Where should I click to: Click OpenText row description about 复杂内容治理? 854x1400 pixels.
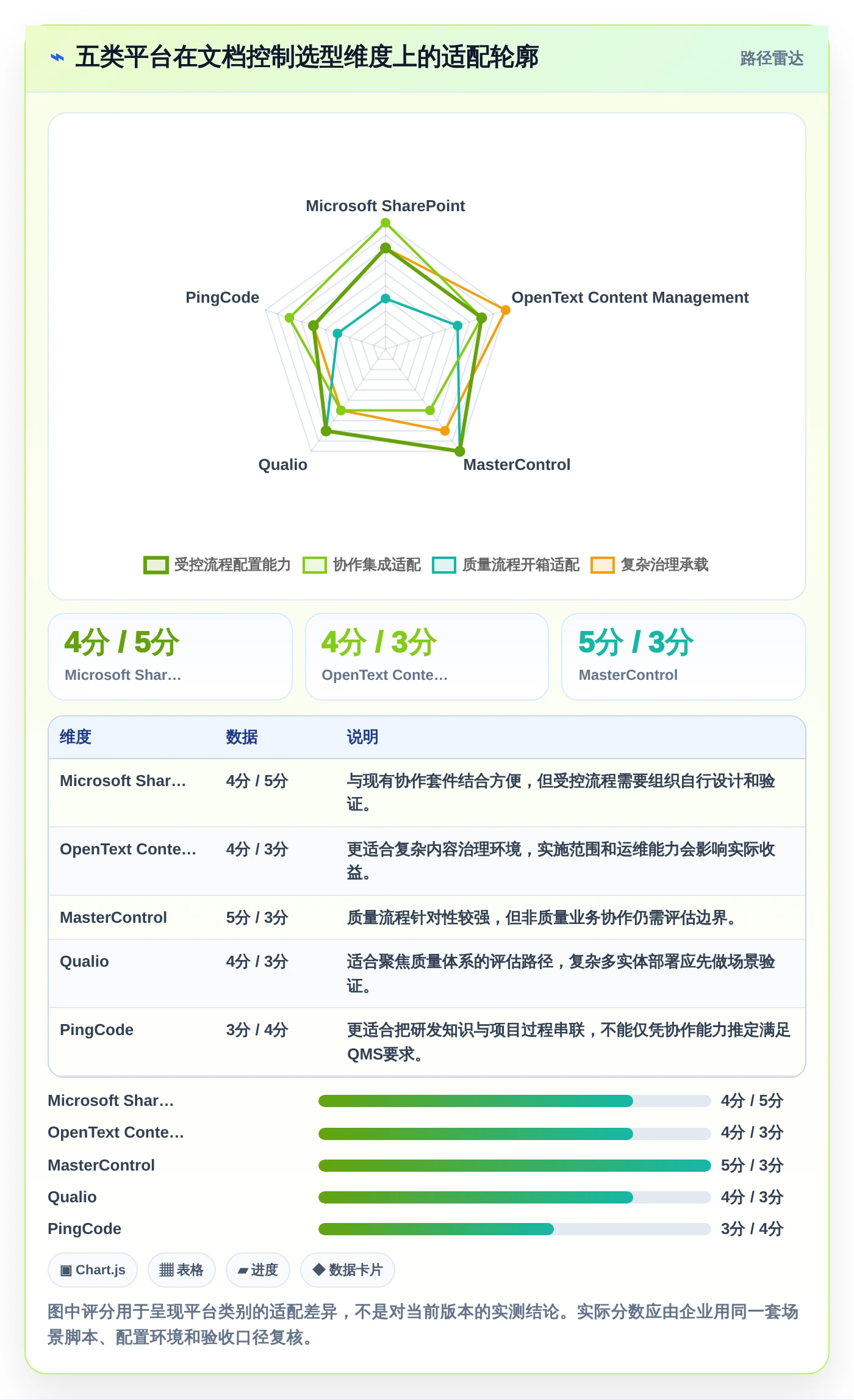561,861
